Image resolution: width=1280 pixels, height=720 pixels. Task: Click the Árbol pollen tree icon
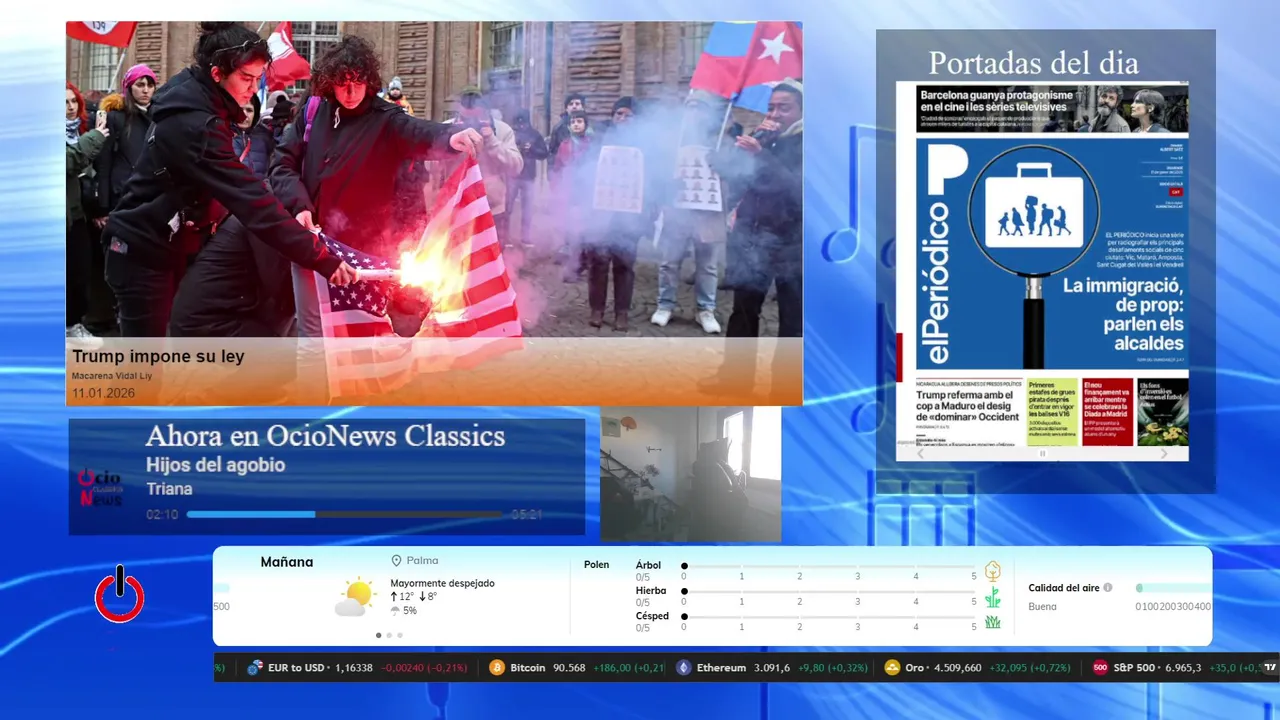(993, 571)
